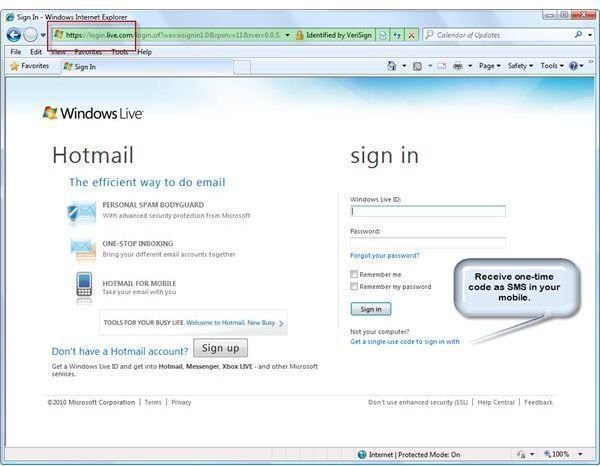Stop loading with the red X icon
This screenshot has width=600, height=466.
(x=411, y=35)
